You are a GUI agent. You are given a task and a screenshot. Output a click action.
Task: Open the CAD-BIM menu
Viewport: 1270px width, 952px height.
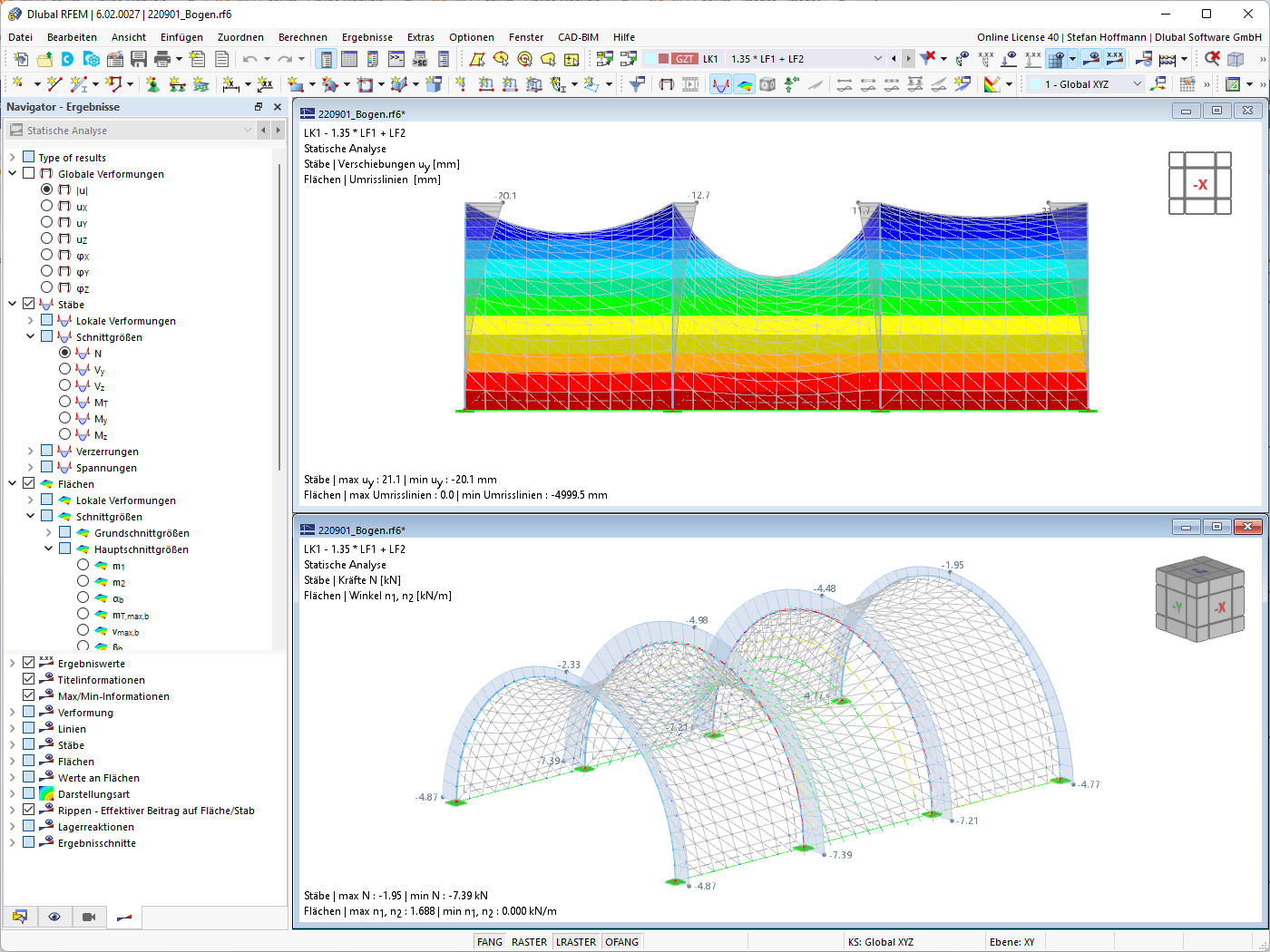coord(578,37)
